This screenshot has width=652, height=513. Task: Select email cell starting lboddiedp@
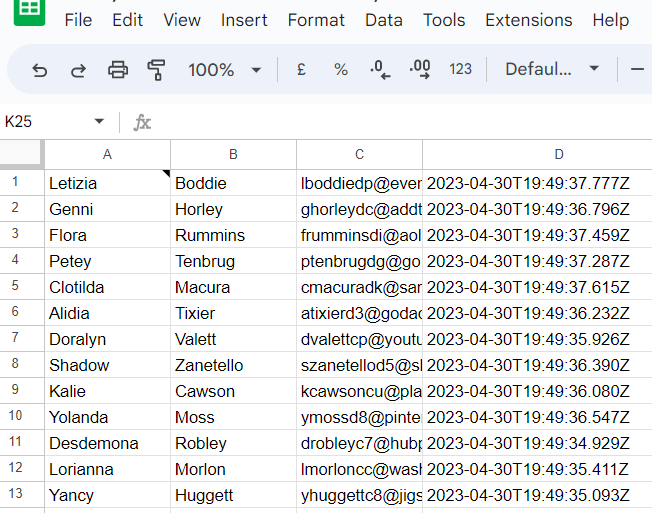point(359,183)
